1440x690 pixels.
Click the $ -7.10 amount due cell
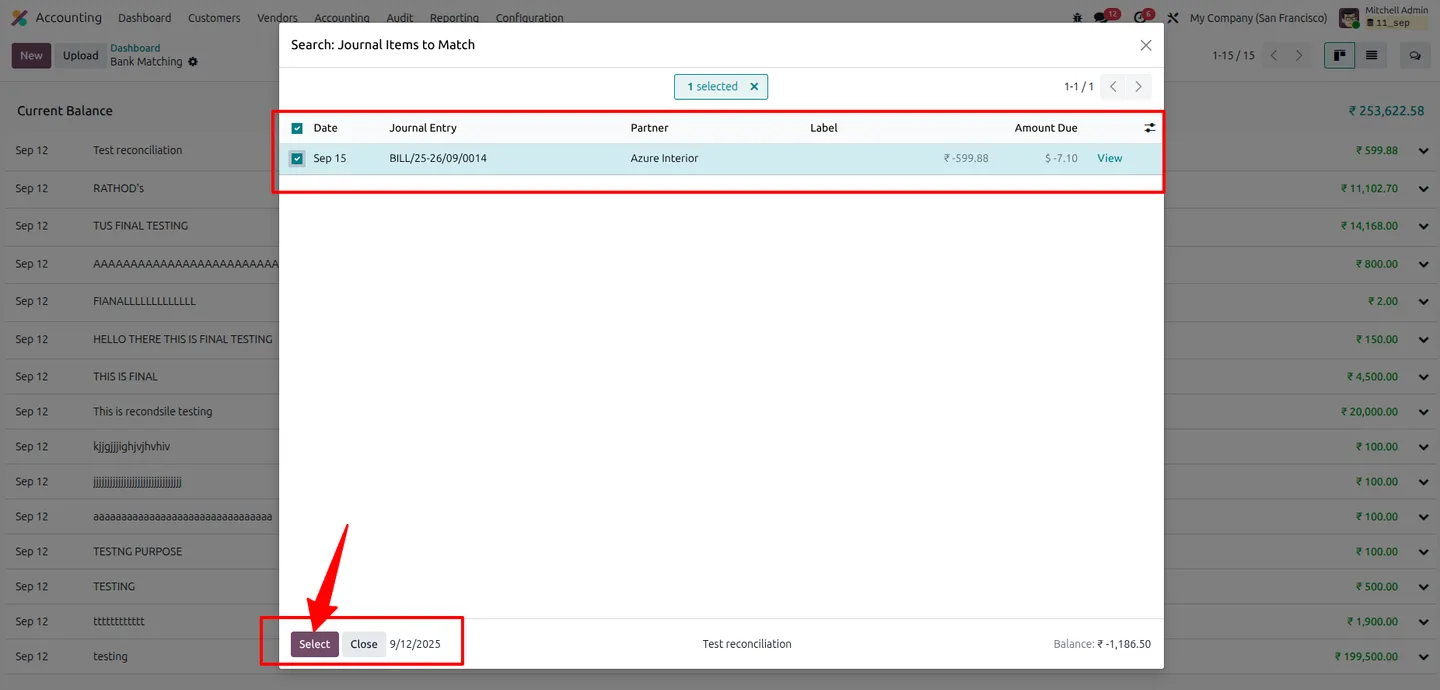(x=1061, y=158)
